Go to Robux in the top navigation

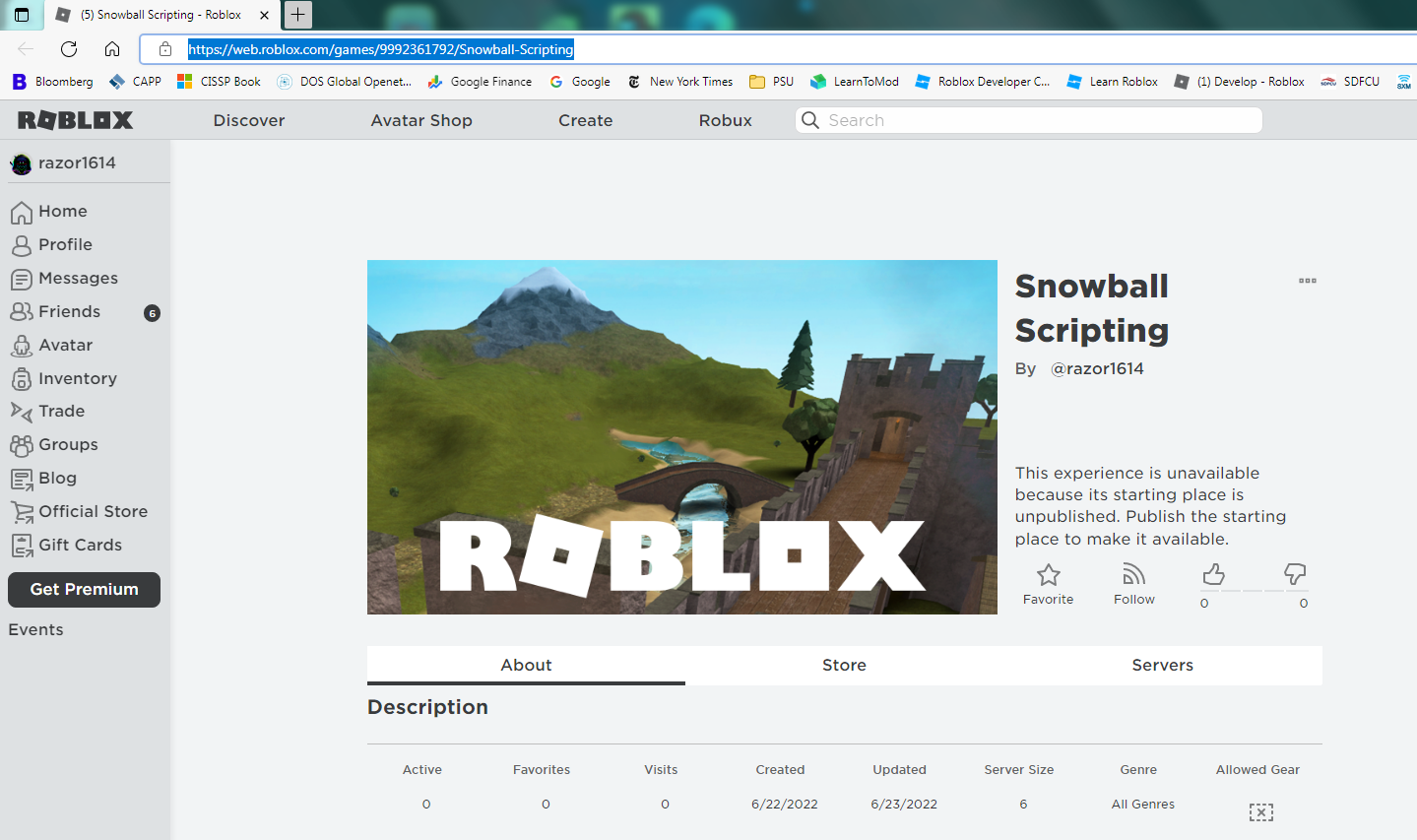click(726, 120)
